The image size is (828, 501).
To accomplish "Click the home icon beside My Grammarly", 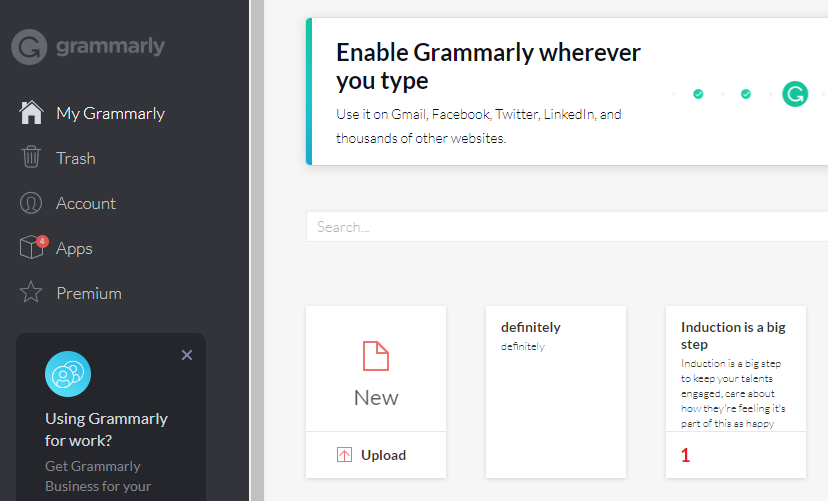I will point(31,112).
